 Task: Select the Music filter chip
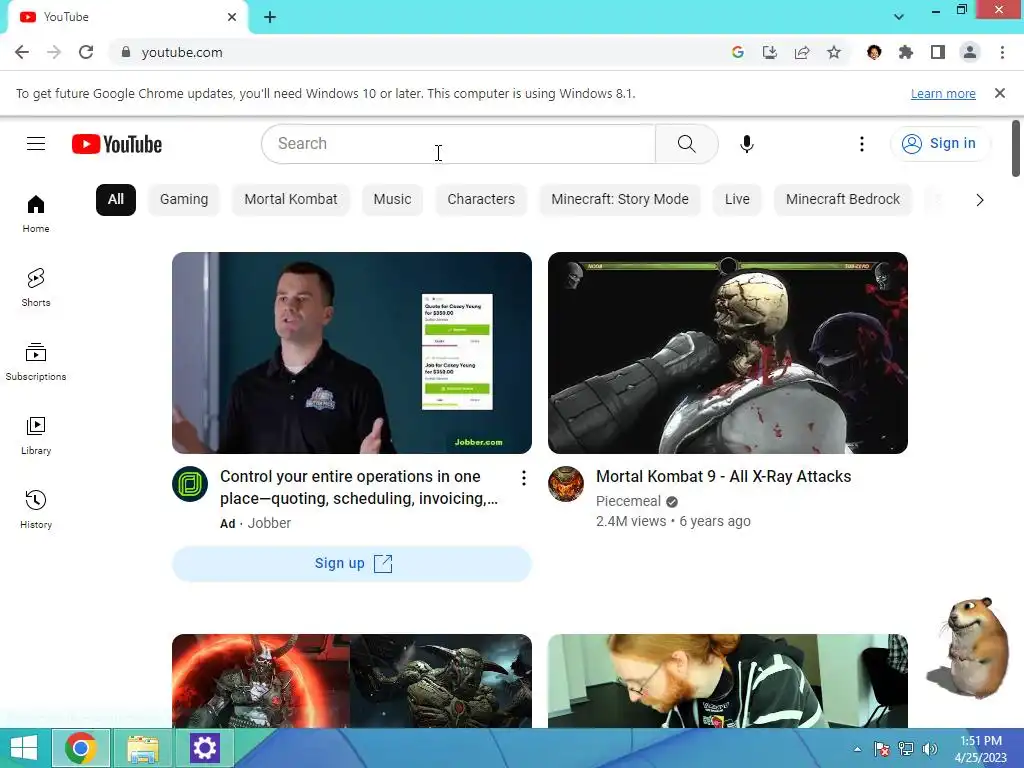(x=392, y=199)
